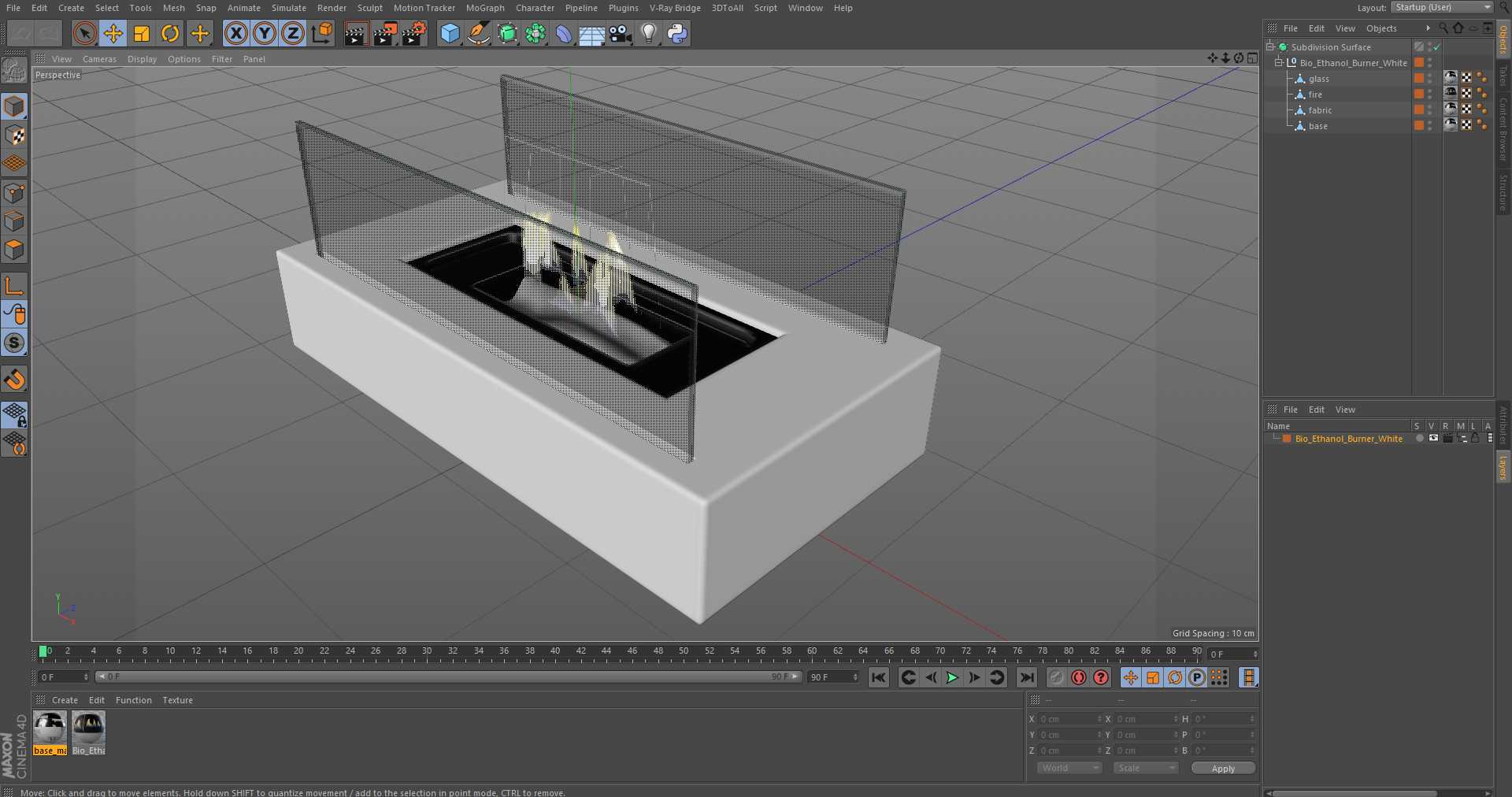Open the Python script icon
This screenshot has width=1512, height=797.
(677, 33)
